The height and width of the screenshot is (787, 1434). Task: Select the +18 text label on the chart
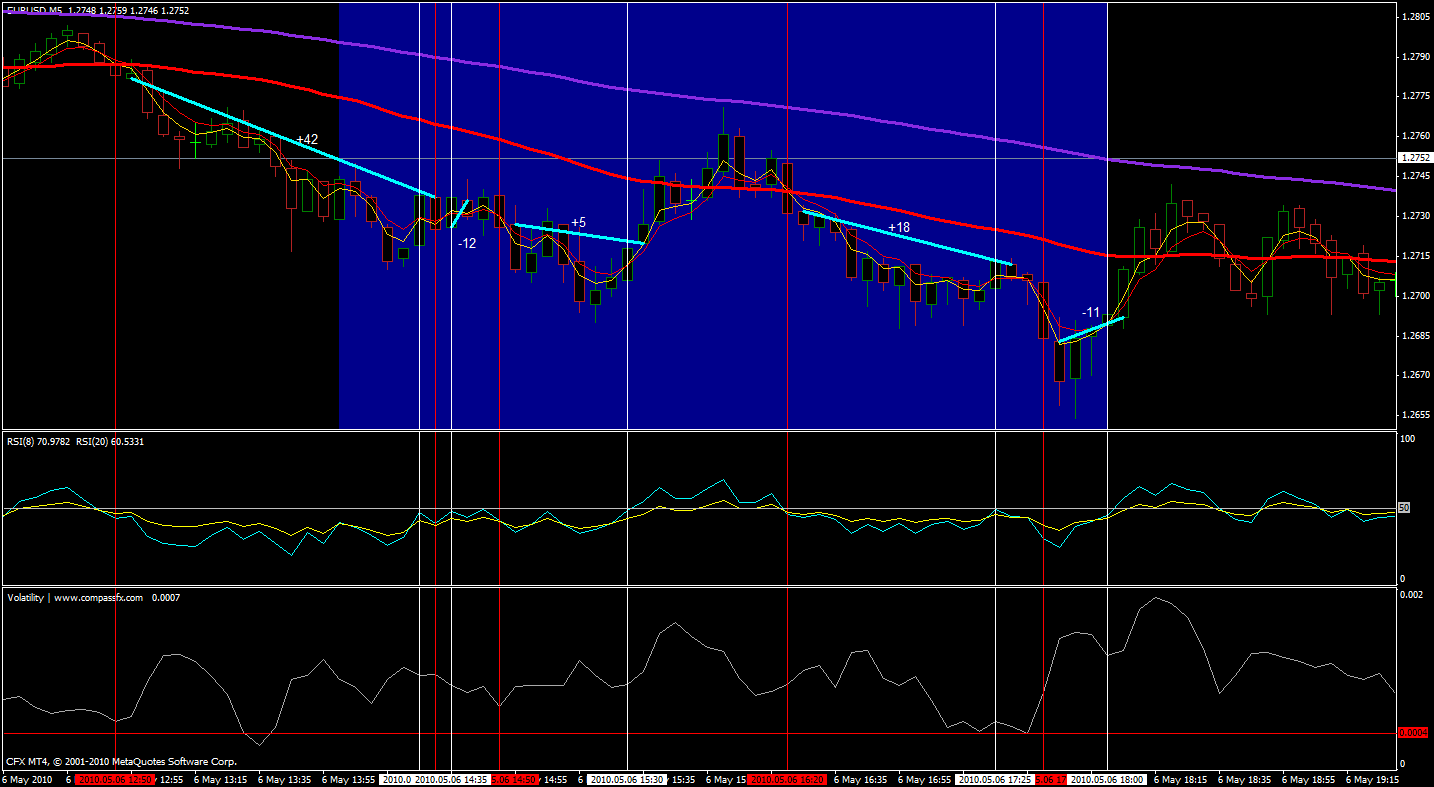[899, 227]
